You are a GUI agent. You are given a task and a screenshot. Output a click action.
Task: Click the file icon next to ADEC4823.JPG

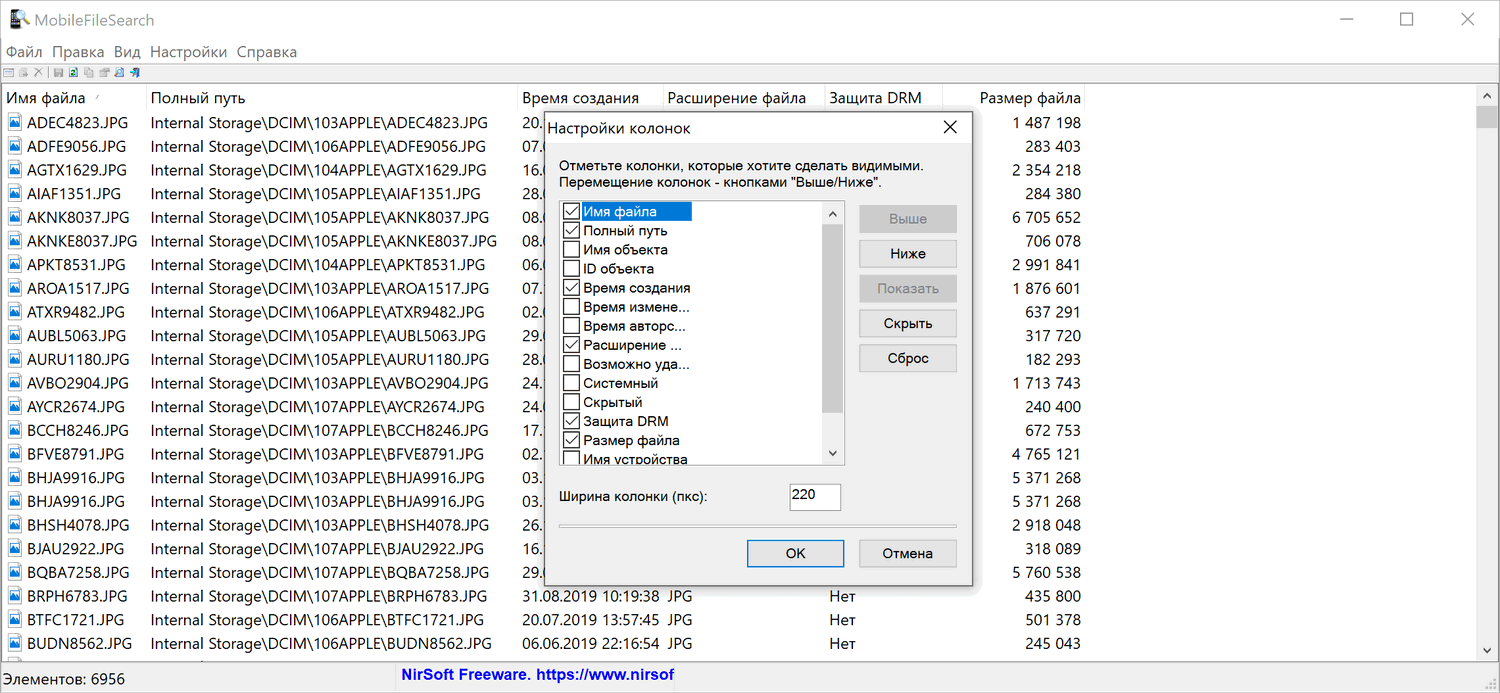point(14,122)
